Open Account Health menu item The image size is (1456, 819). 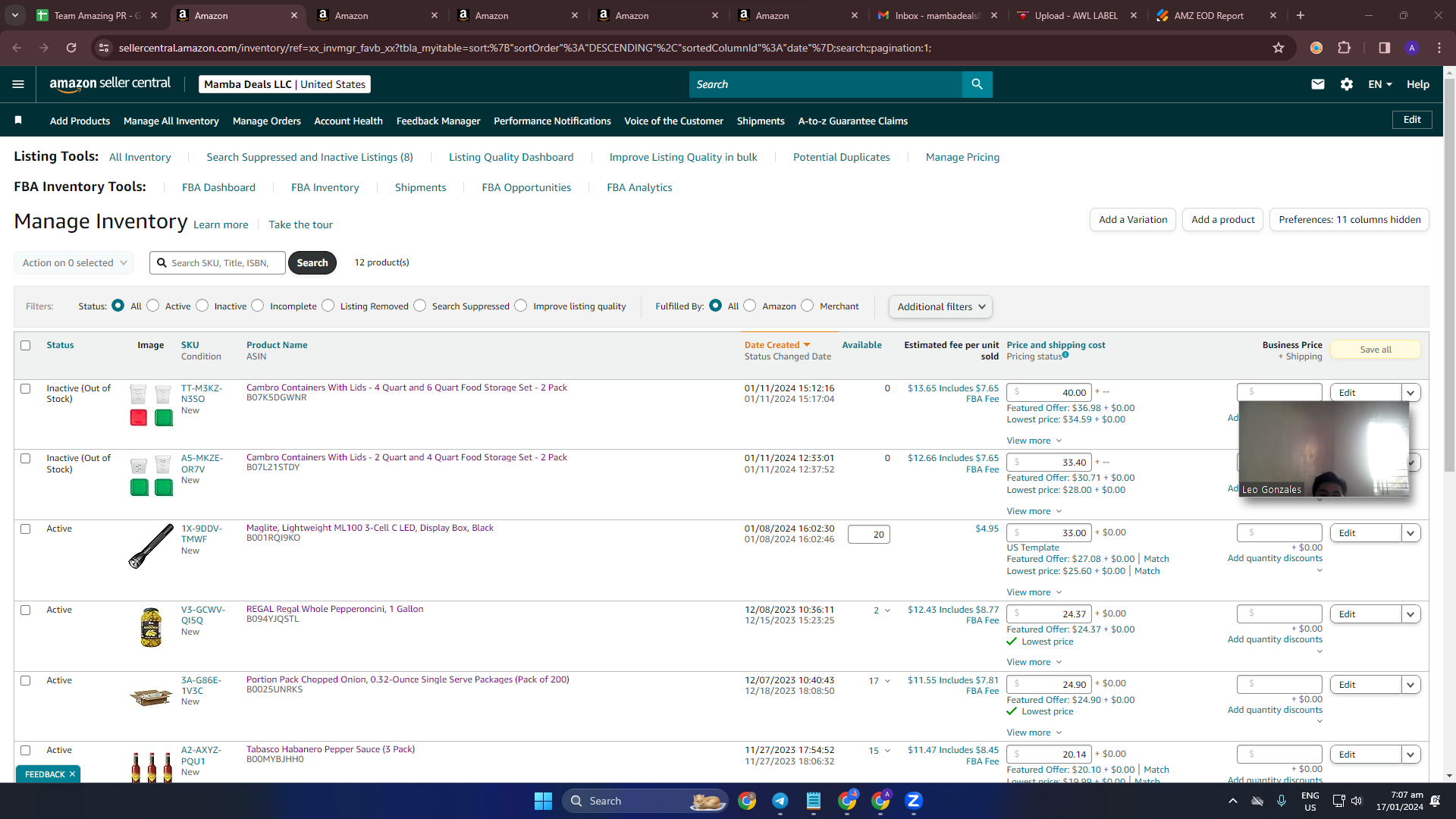coord(348,121)
